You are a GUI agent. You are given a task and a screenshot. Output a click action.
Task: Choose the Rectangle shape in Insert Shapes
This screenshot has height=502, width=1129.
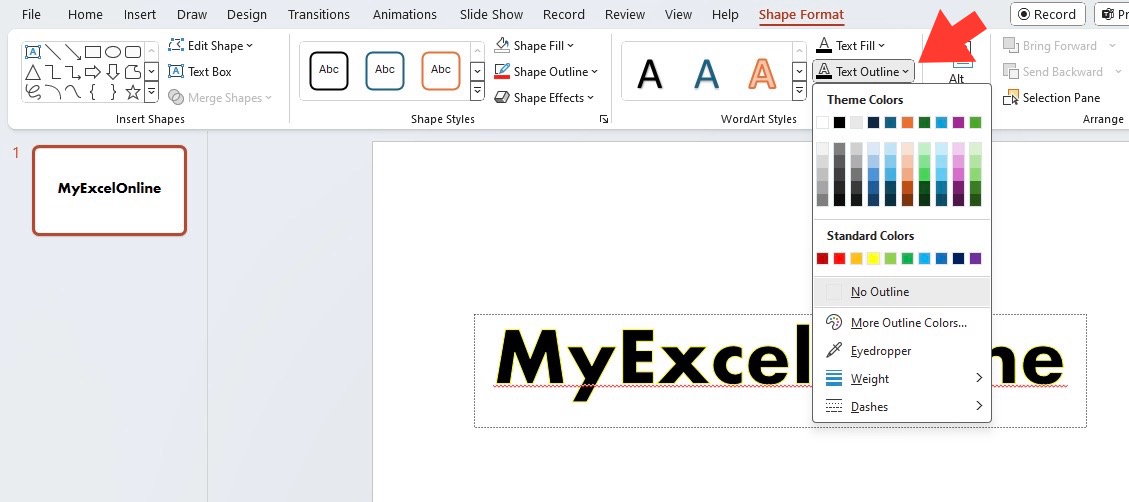point(93,52)
